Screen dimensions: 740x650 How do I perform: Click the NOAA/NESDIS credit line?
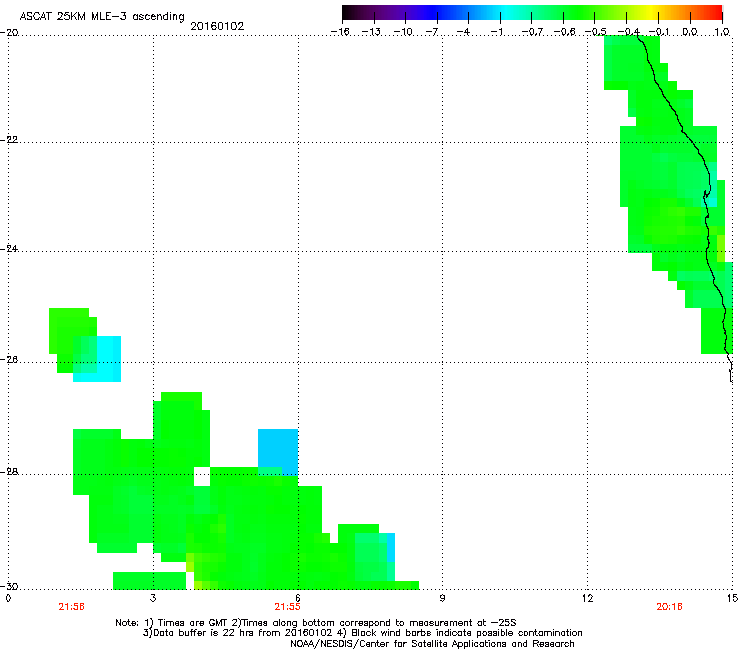point(432,644)
